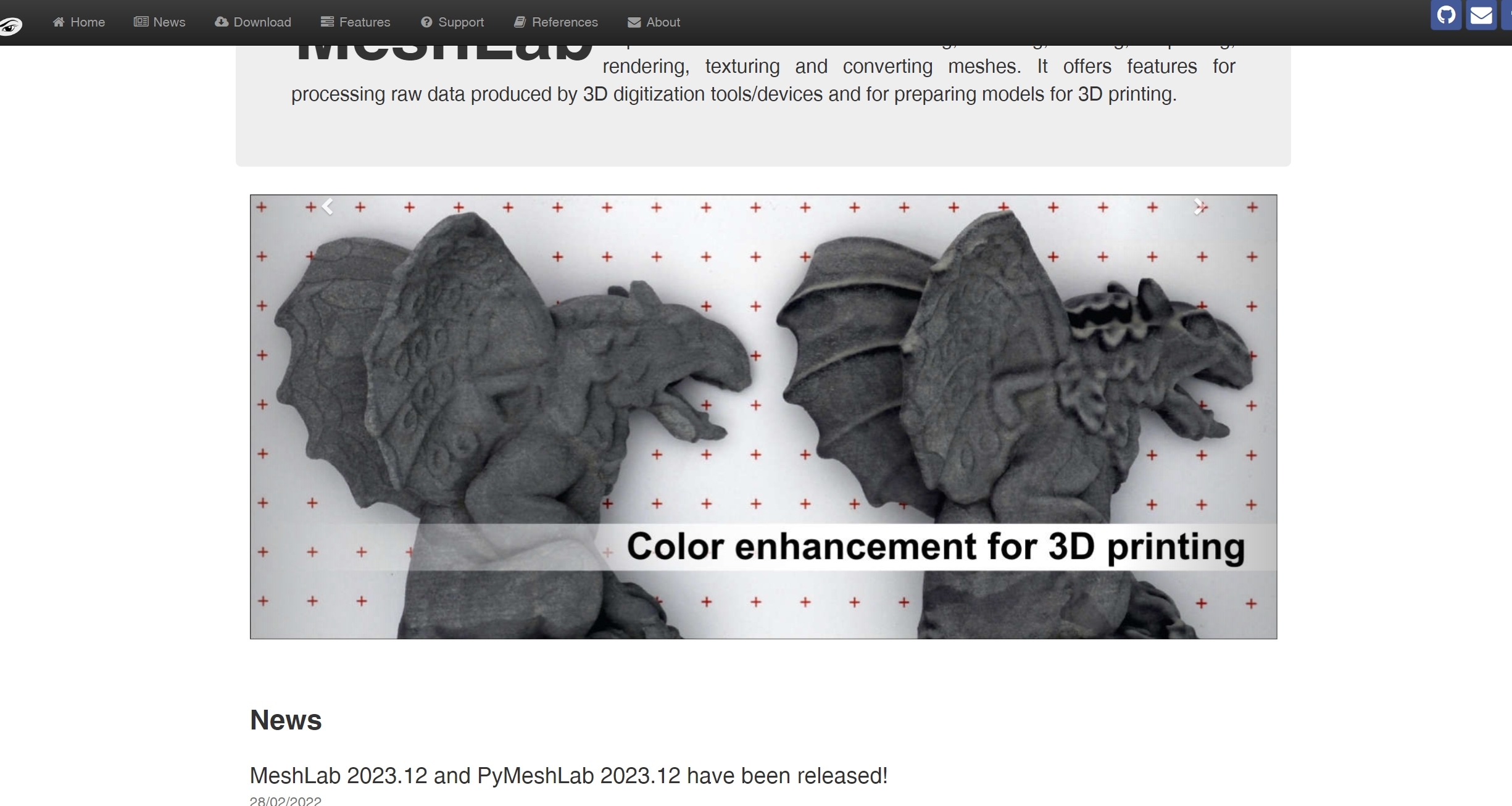Click the 'News' section heading
Viewport: 1512px width, 806px height.
coord(286,720)
